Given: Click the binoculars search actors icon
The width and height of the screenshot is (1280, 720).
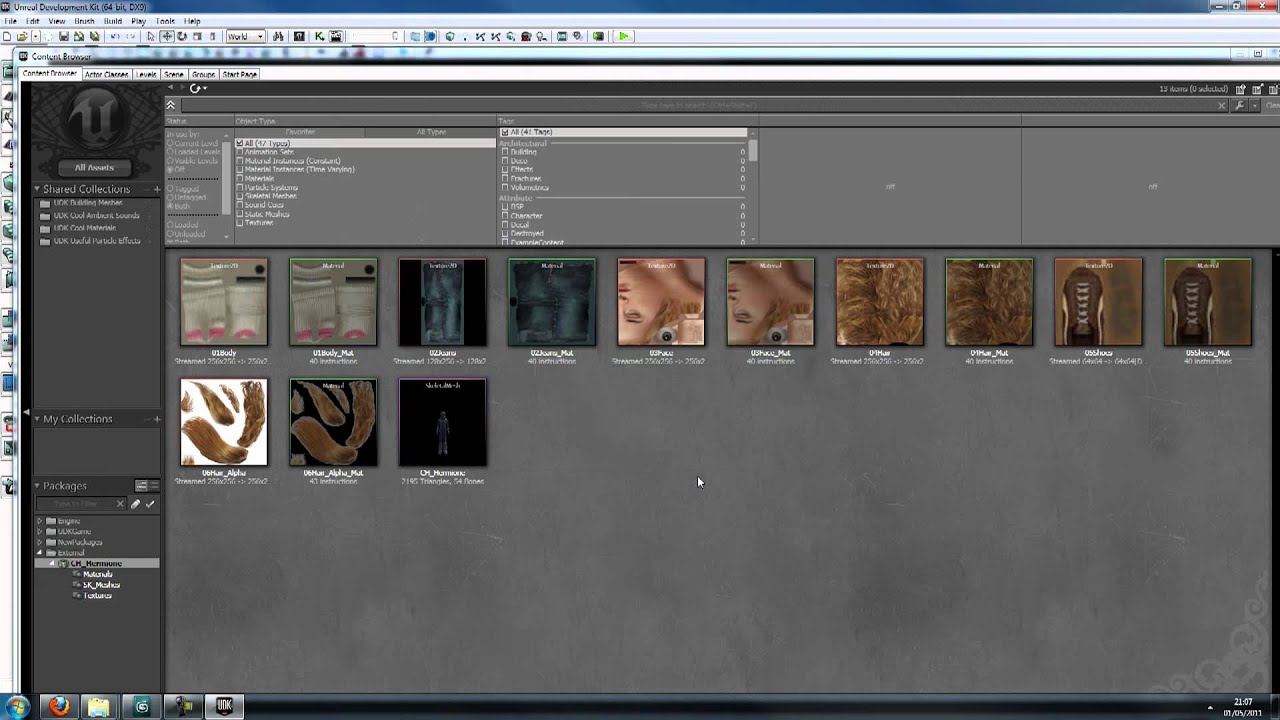Looking at the screenshot, I should (x=279, y=36).
